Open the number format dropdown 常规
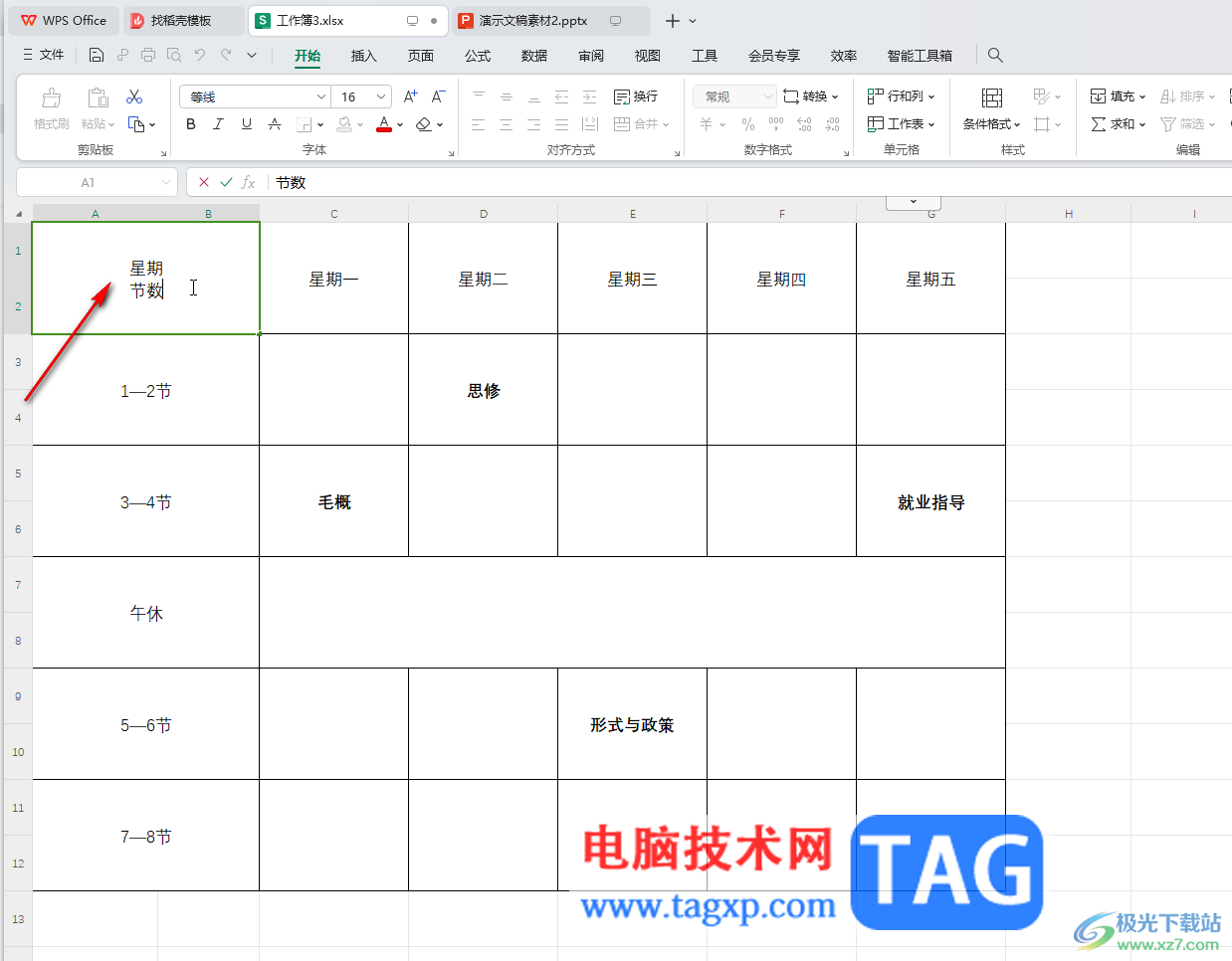 coord(767,96)
